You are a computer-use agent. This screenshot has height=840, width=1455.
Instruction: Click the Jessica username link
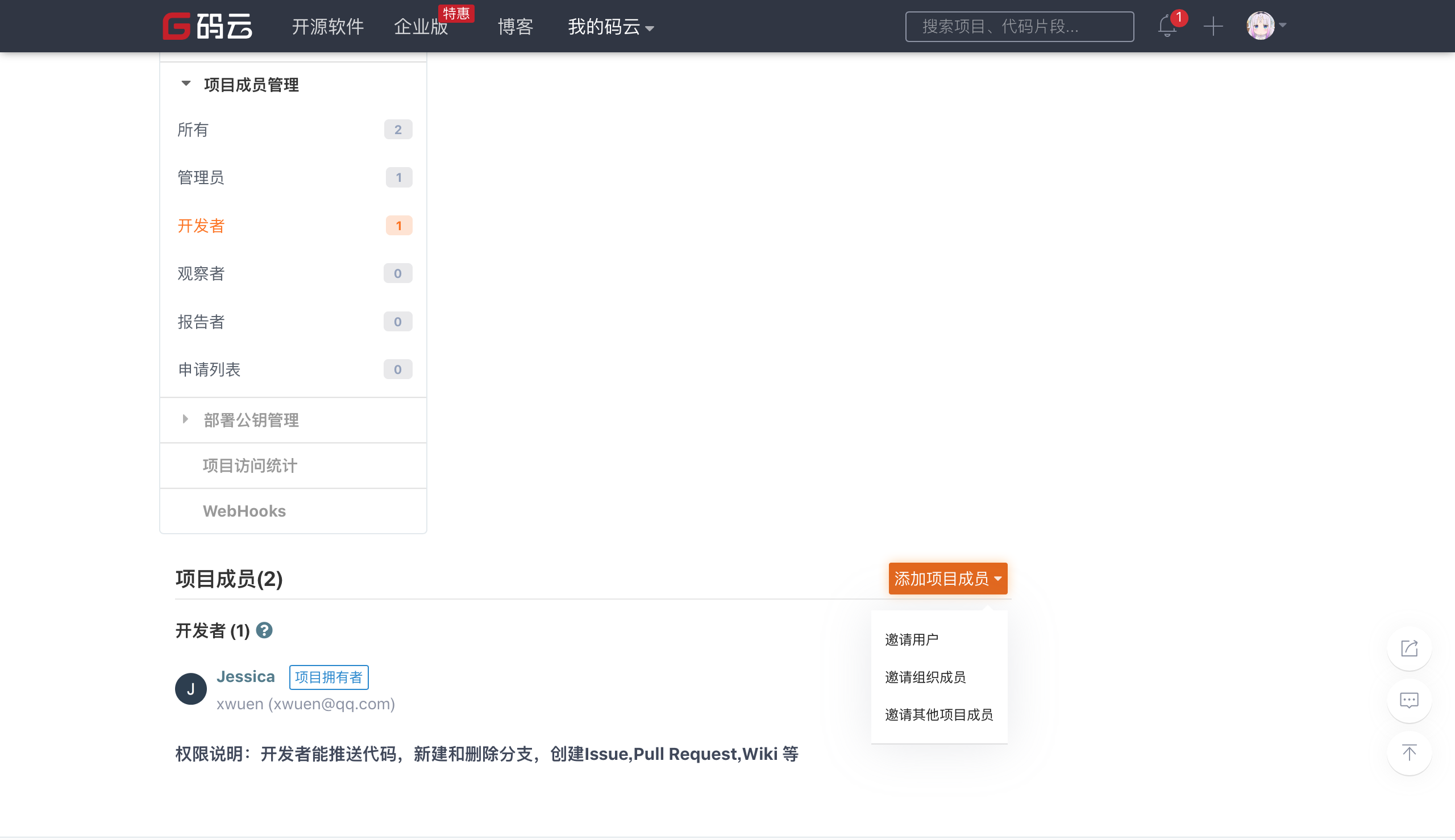[245, 676]
